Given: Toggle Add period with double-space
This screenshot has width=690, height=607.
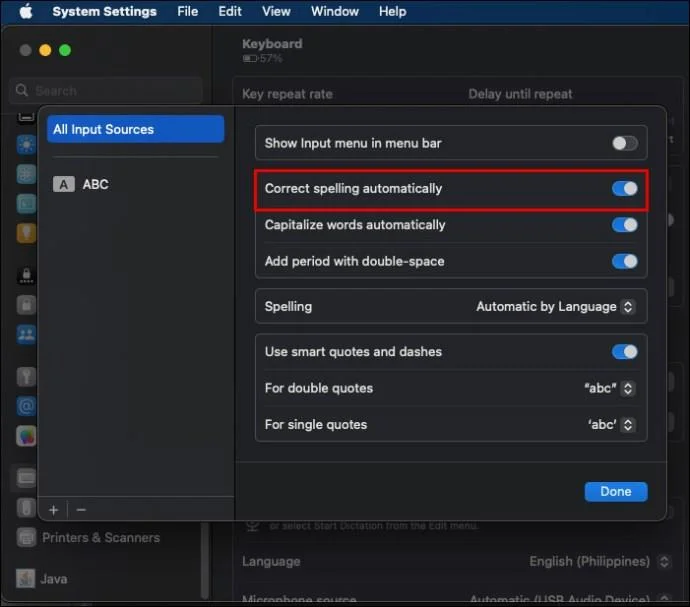Looking at the screenshot, I should pyautogui.click(x=624, y=261).
